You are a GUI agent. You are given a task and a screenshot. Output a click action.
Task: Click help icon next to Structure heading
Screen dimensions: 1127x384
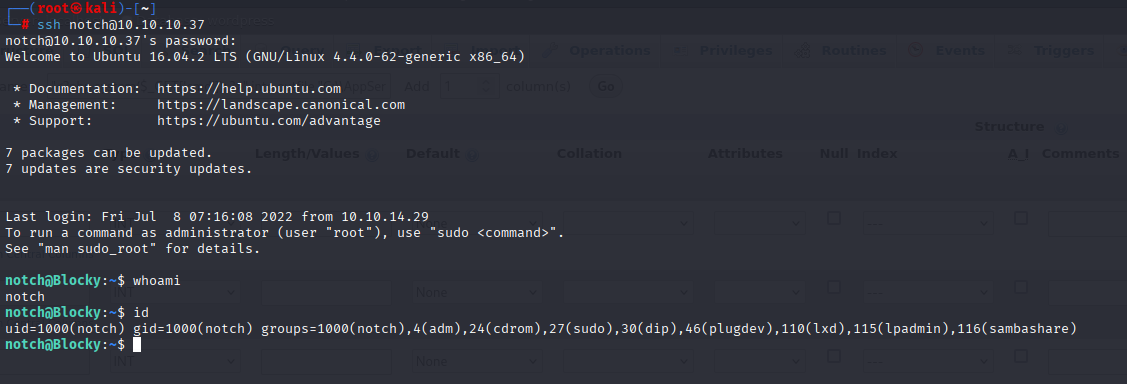pyautogui.click(x=1058, y=127)
